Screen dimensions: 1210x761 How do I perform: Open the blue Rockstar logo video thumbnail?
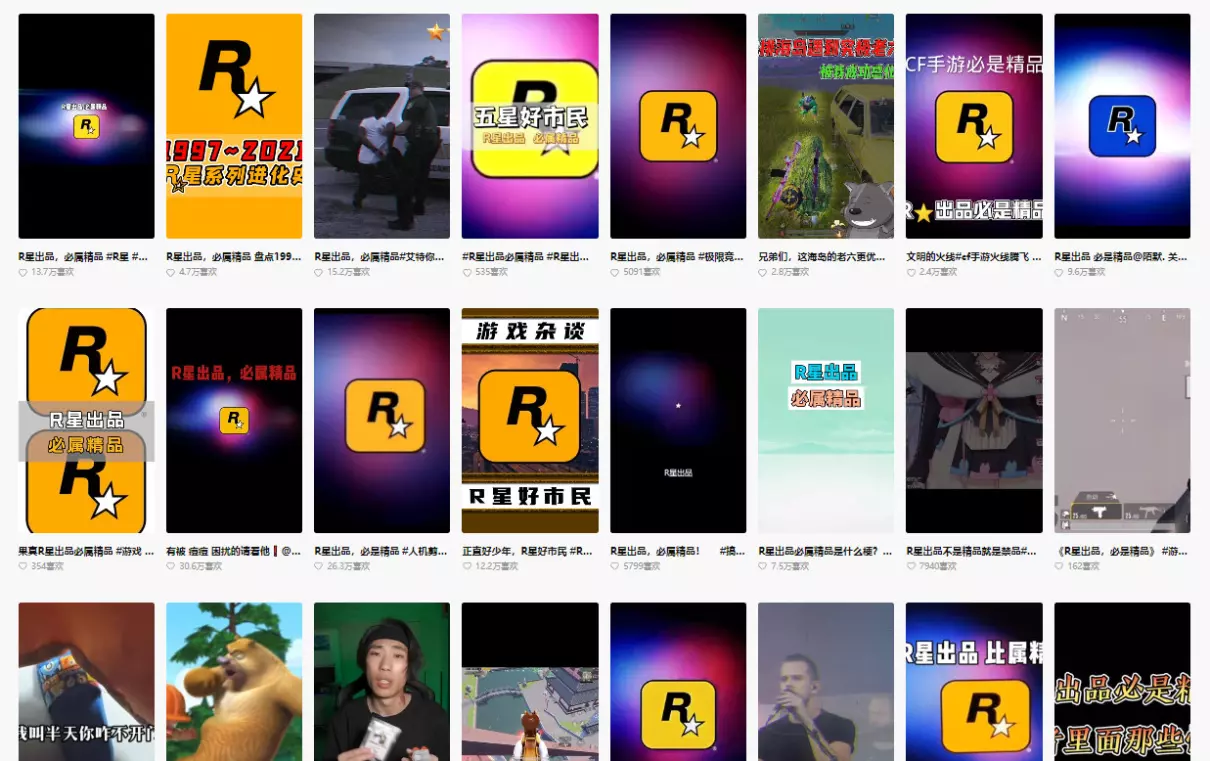point(1122,126)
